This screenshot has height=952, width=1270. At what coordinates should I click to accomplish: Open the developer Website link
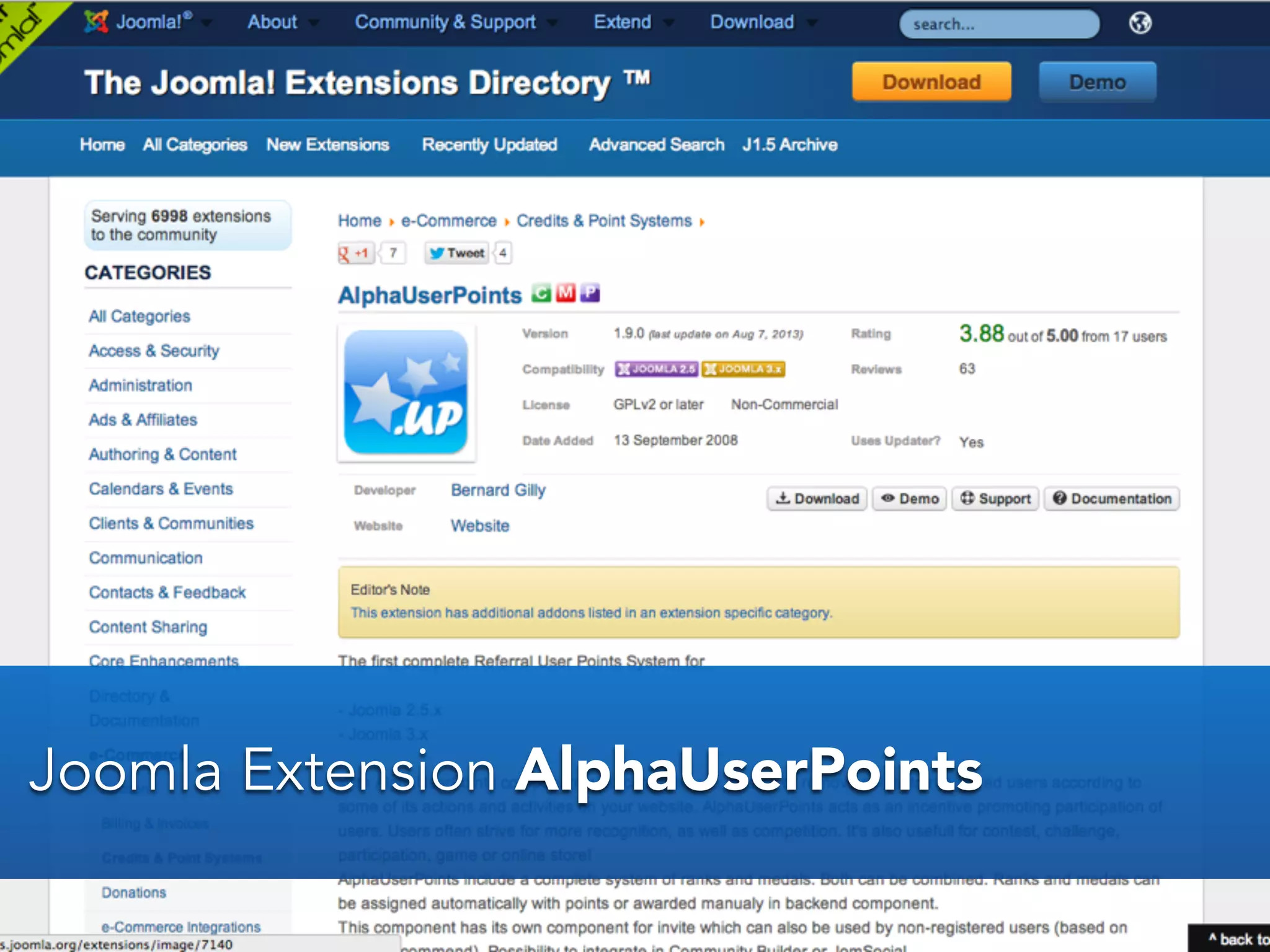480,526
